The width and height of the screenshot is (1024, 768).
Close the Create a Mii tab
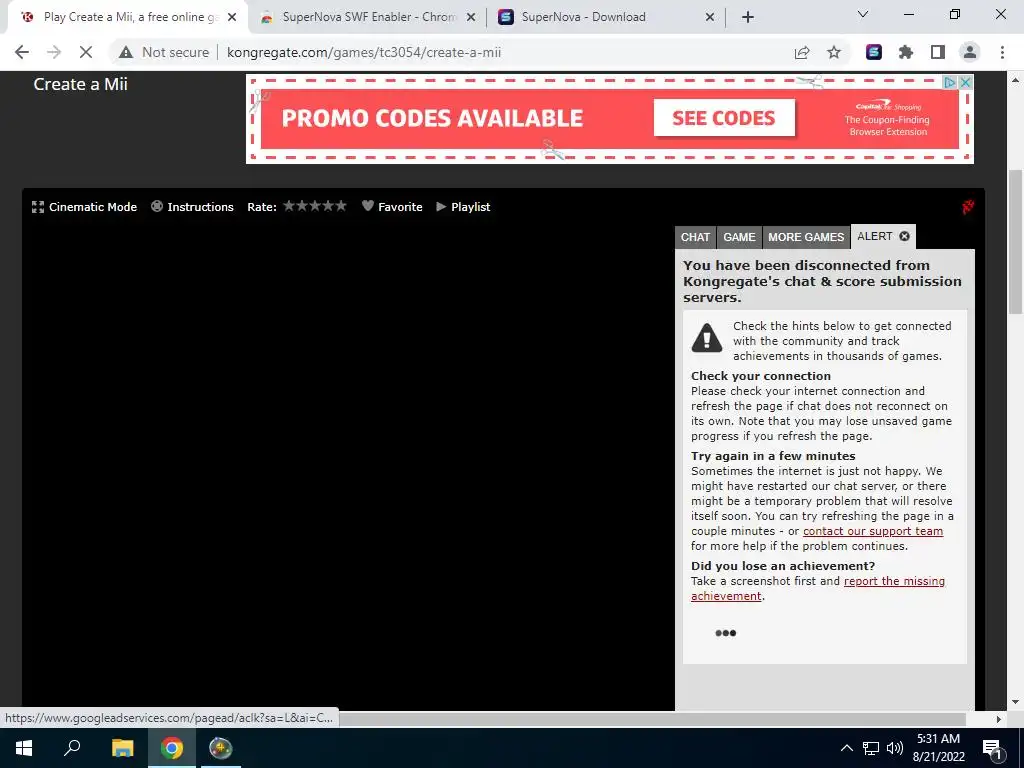click(x=232, y=18)
